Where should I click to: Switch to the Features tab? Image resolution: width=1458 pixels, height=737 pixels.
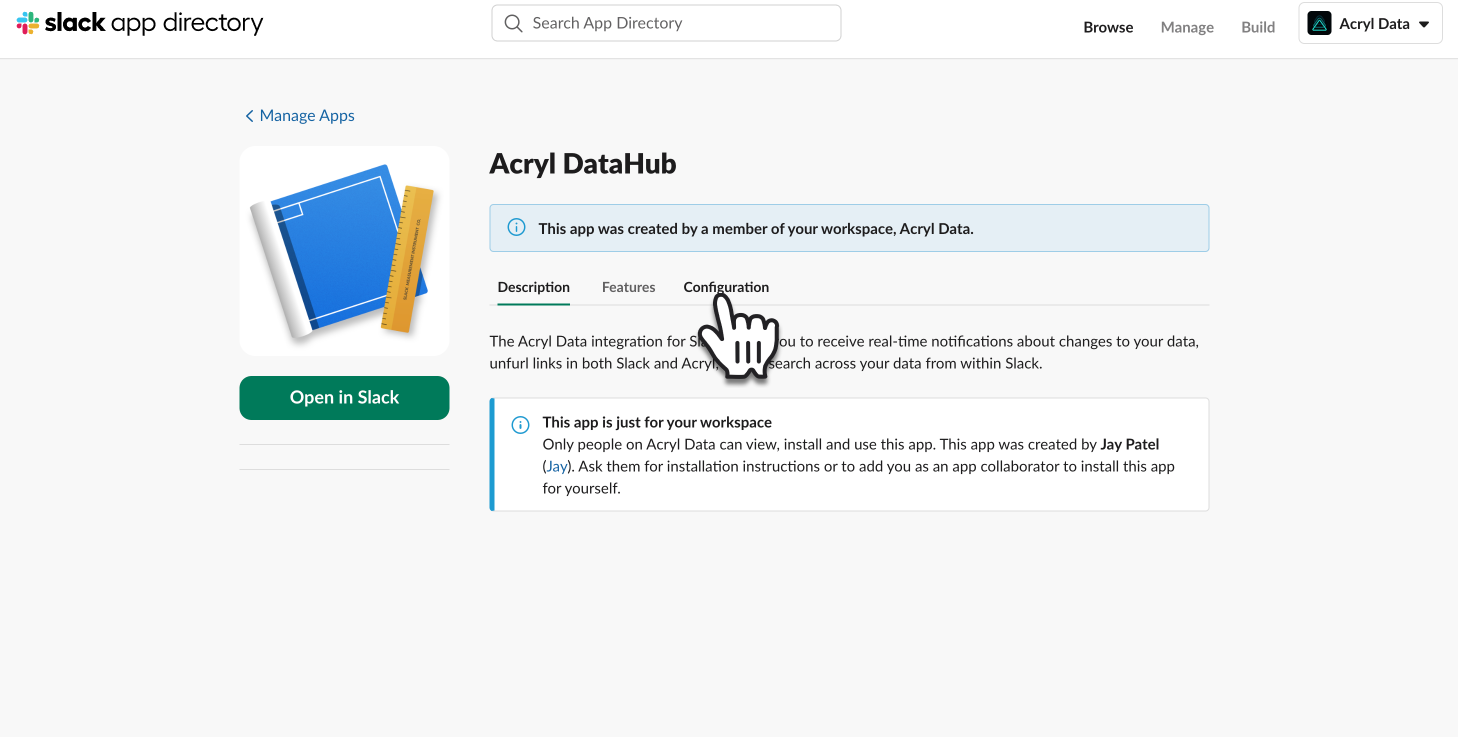628,287
